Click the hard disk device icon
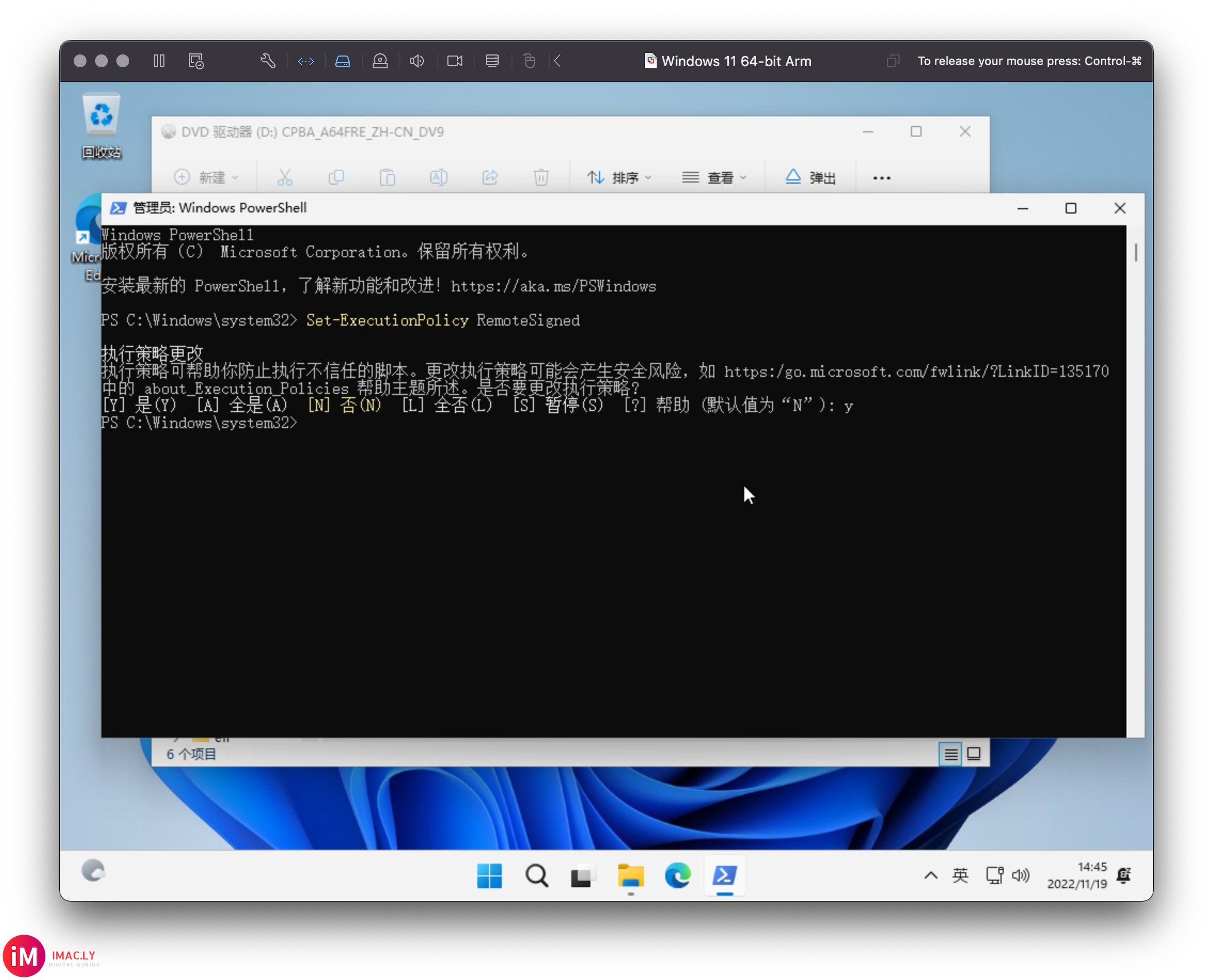The width and height of the screenshot is (1213, 980). (343, 61)
